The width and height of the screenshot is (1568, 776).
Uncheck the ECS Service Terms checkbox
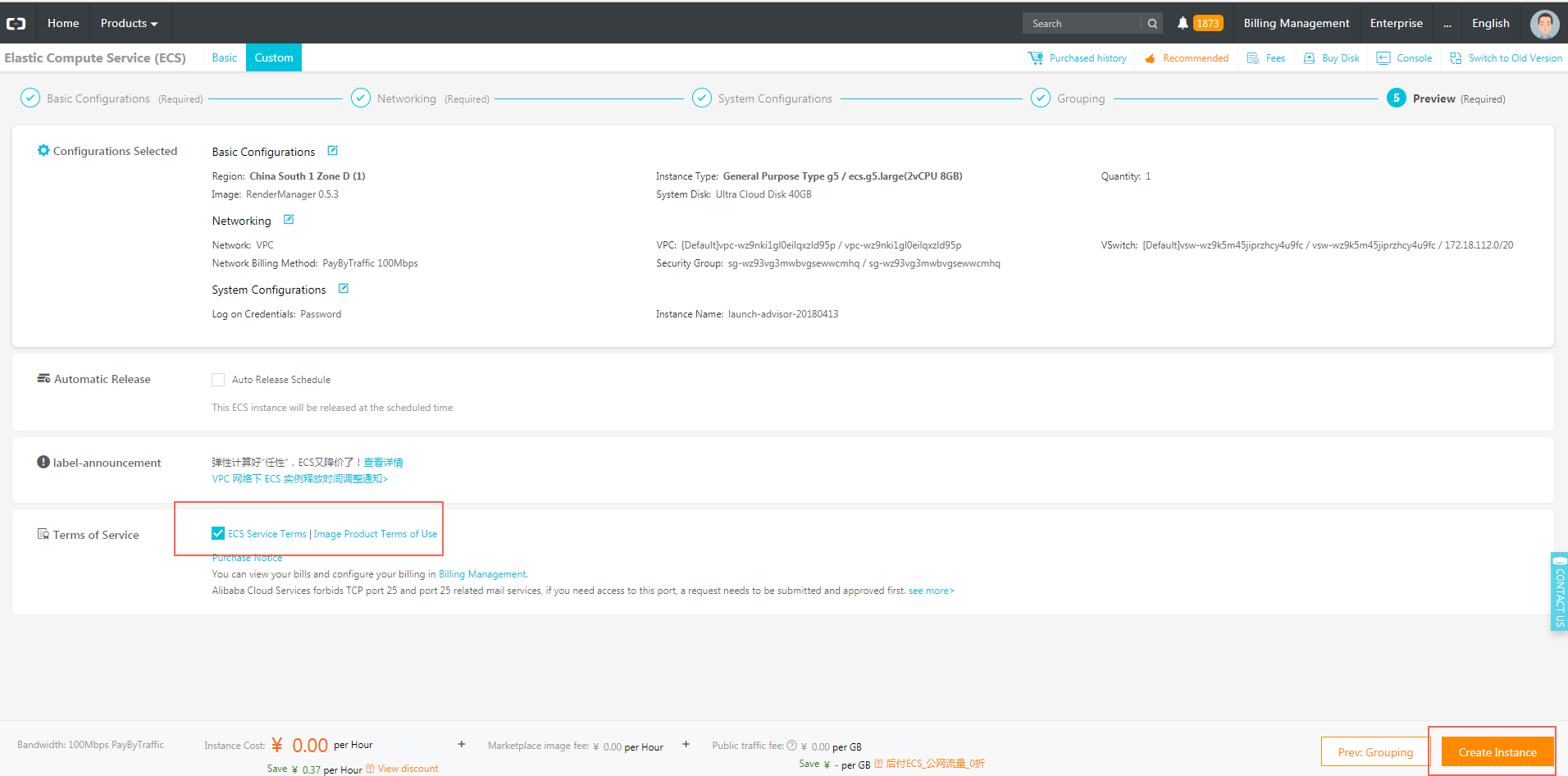point(218,533)
